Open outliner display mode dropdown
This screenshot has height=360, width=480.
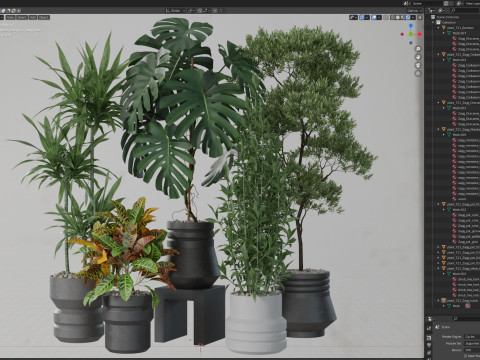click(431, 11)
